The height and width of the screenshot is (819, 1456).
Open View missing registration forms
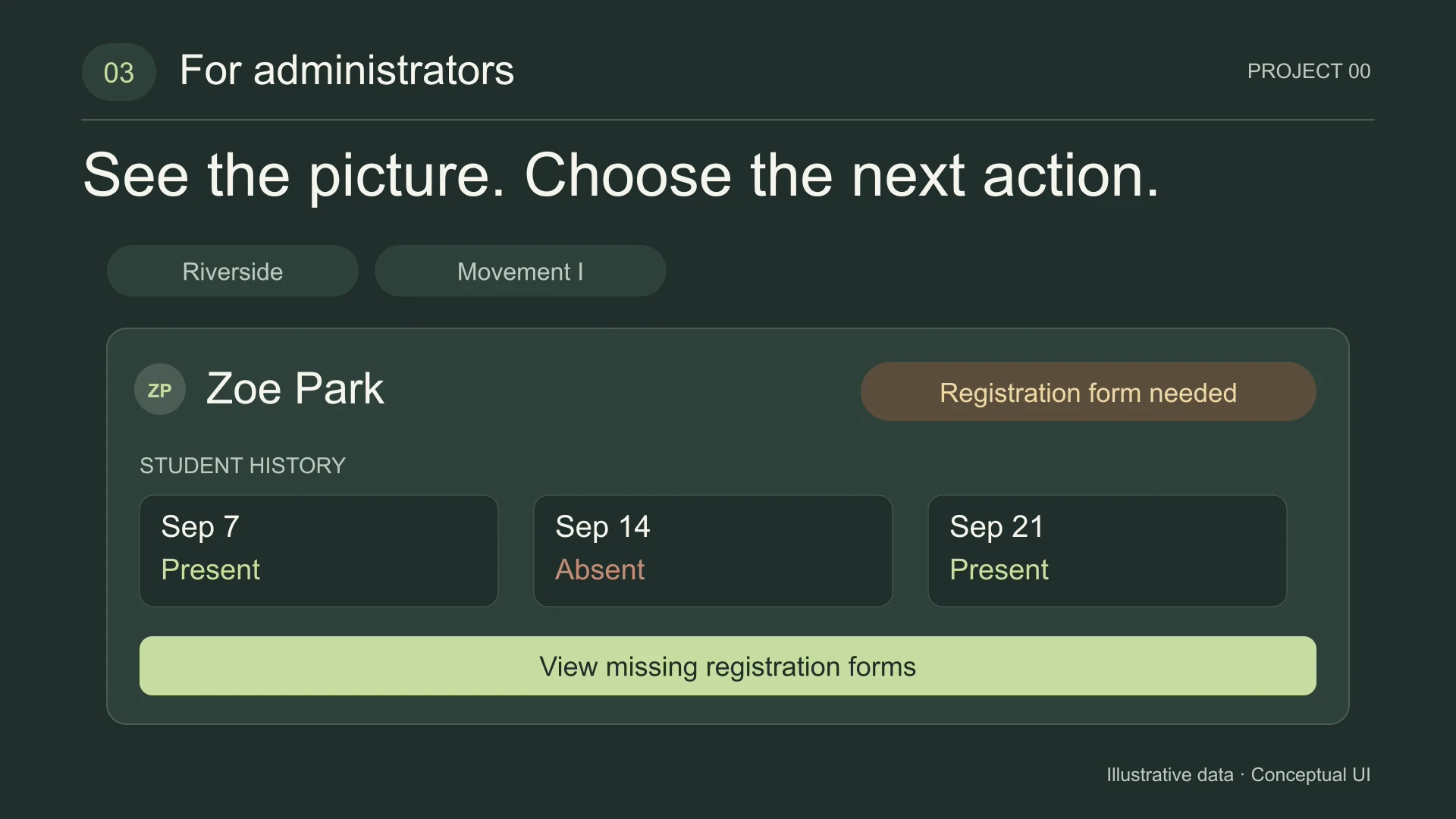pyautogui.click(x=728, y=666)
